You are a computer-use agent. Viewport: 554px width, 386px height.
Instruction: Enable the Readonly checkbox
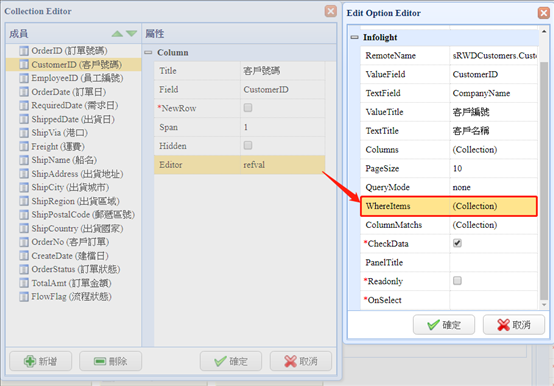457,281
